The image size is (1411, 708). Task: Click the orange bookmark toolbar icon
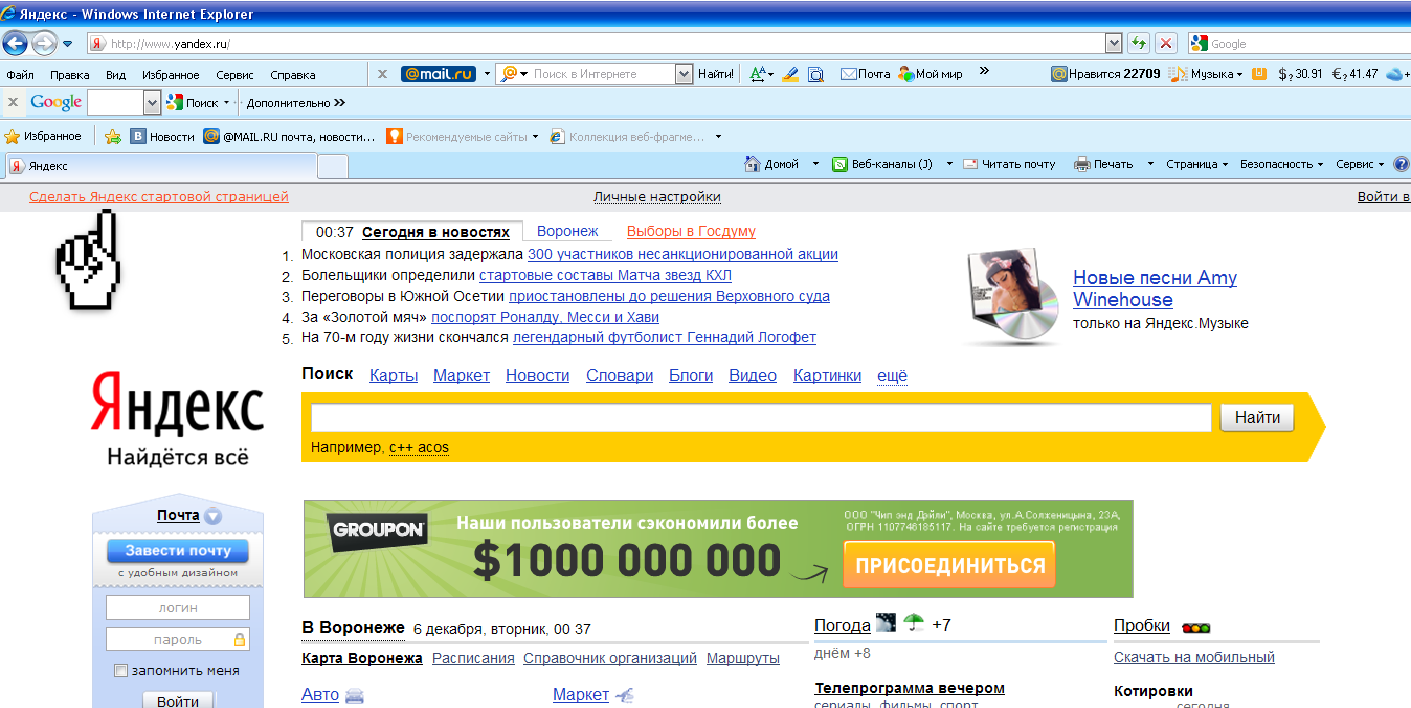coord(1259,73)
